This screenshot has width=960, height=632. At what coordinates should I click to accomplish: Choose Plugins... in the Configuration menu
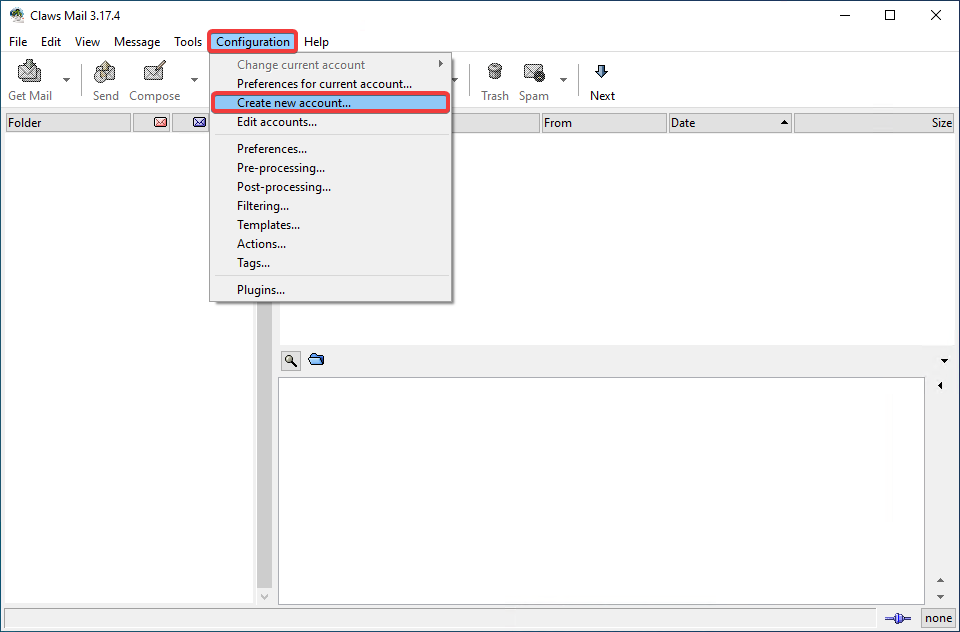click(x=261, y=290)
